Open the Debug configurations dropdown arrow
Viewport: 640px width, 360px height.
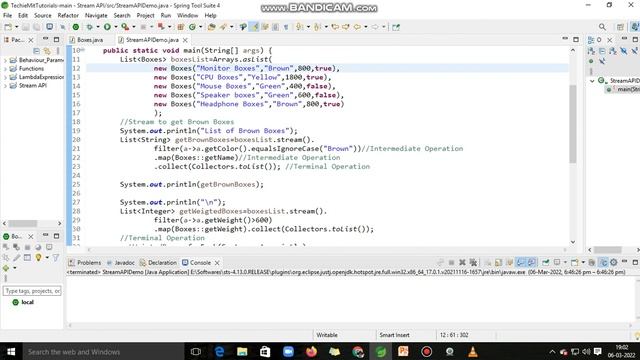[x=98, y=27]
